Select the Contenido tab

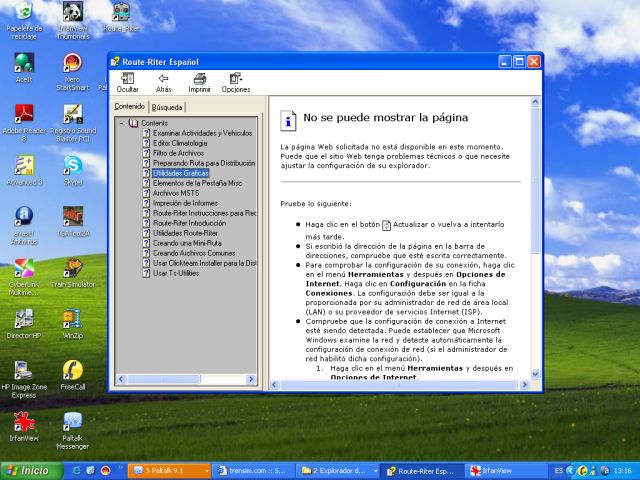130,106
